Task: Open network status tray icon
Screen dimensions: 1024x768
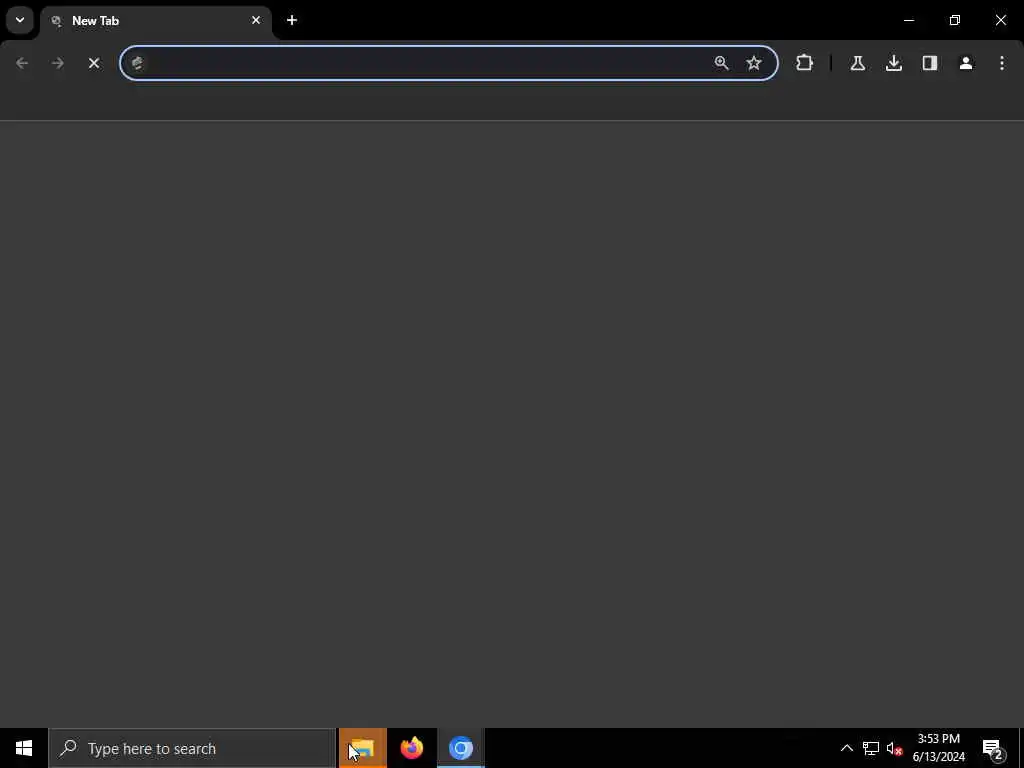Action: coord(871,748)
